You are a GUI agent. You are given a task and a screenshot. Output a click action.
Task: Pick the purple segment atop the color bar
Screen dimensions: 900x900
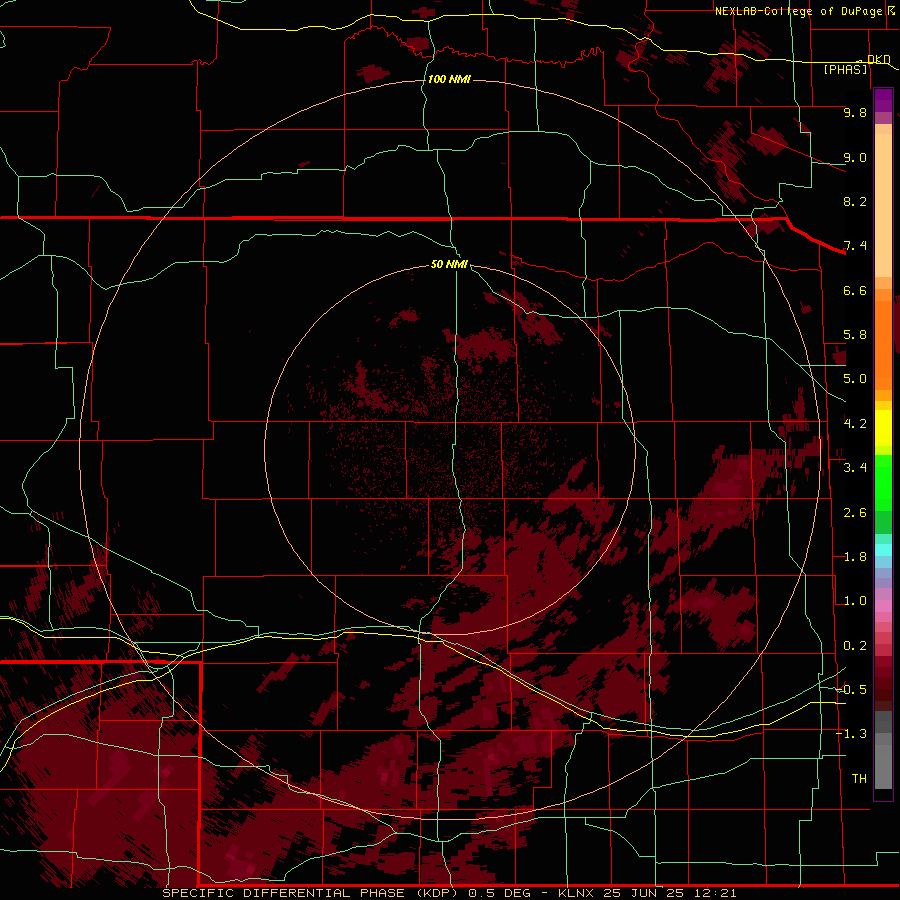coord(883,100)
